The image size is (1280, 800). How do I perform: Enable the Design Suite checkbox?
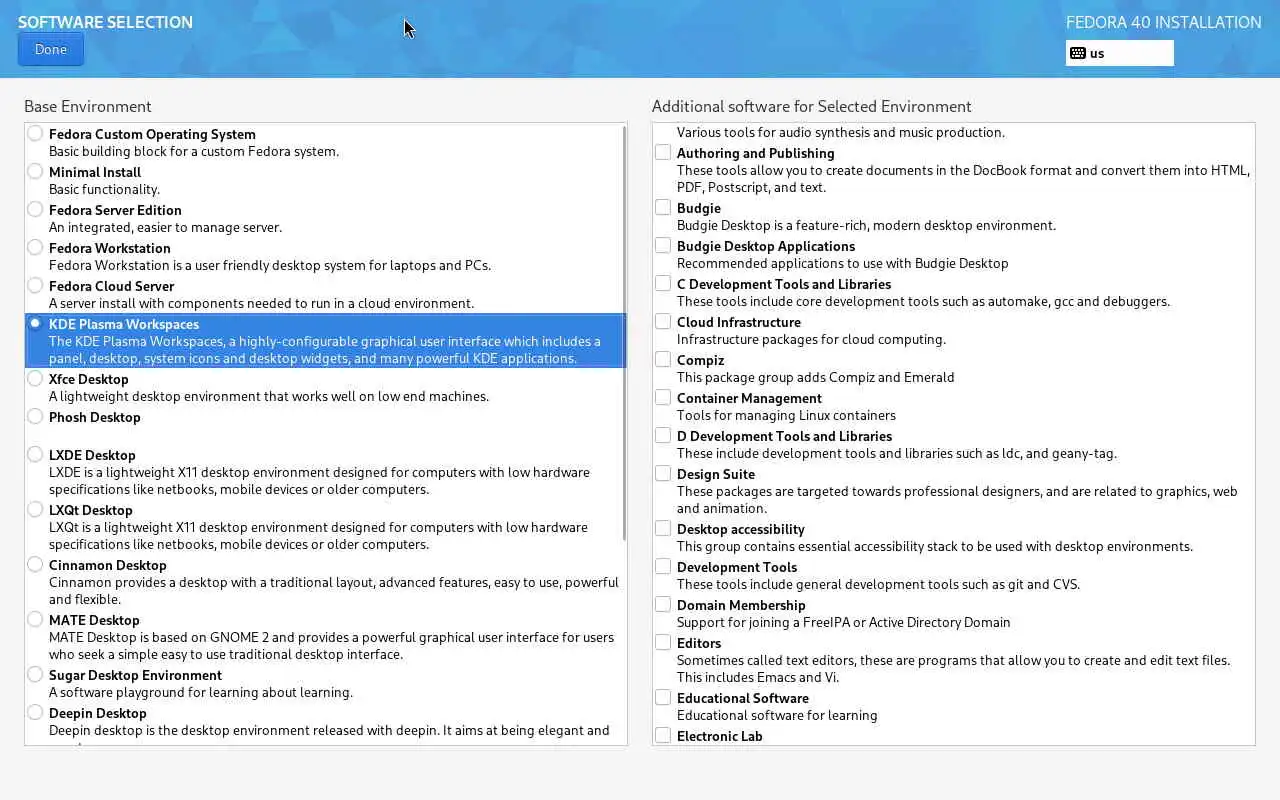(663, 473)
